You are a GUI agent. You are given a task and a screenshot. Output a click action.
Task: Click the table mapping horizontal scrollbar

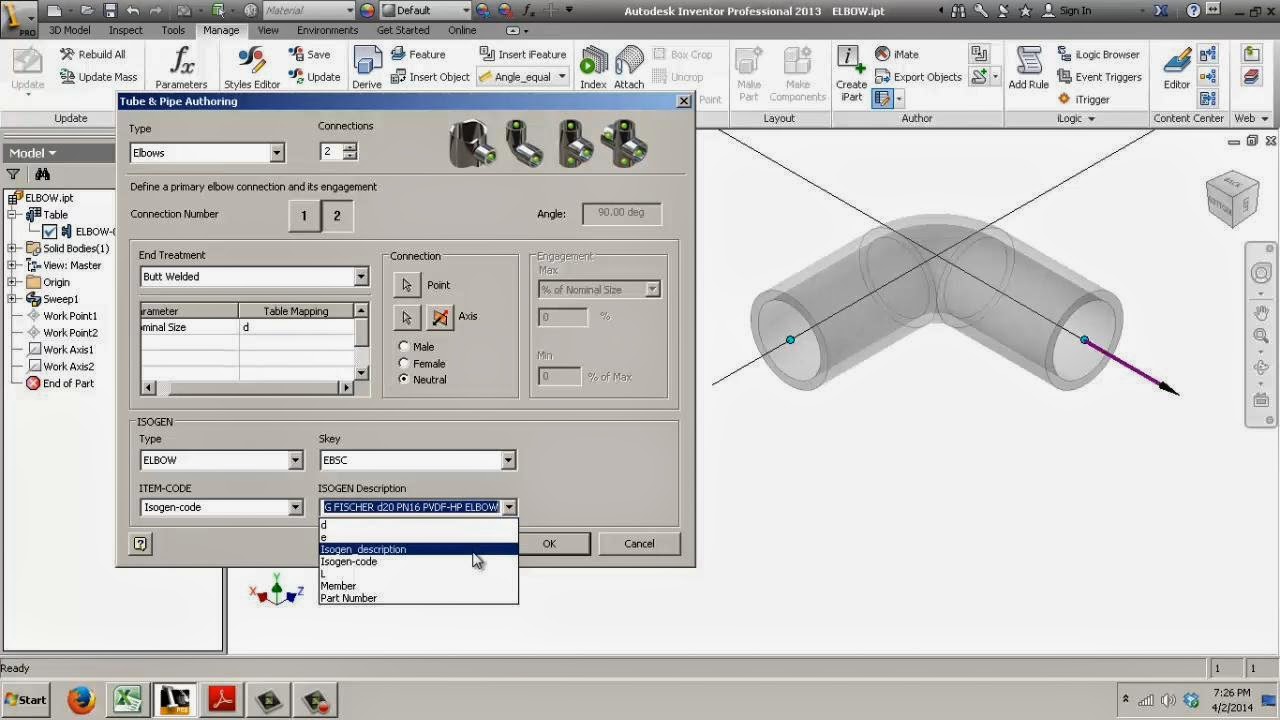click(247, 387)
